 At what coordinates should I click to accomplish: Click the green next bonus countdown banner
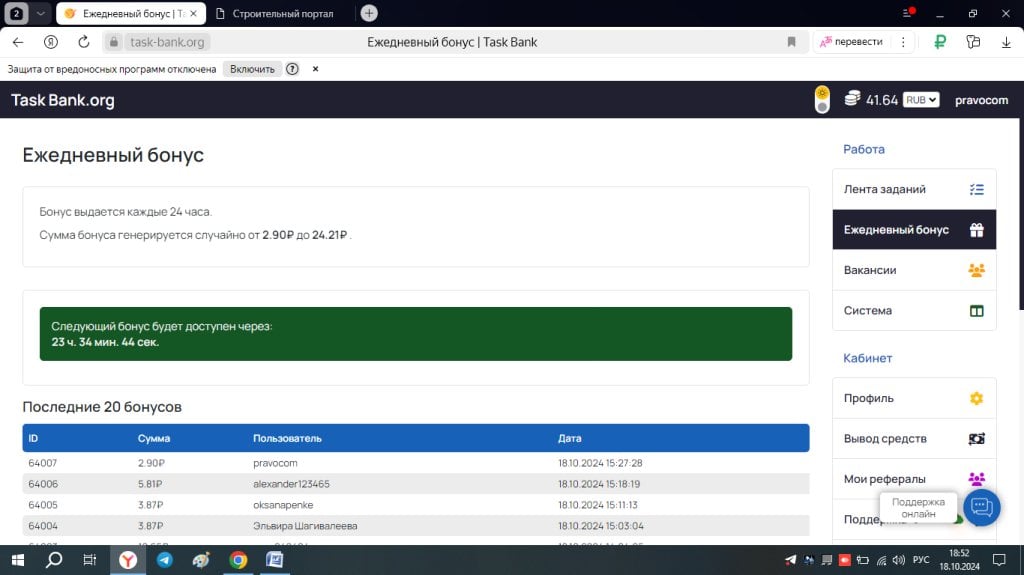point(416,334)
